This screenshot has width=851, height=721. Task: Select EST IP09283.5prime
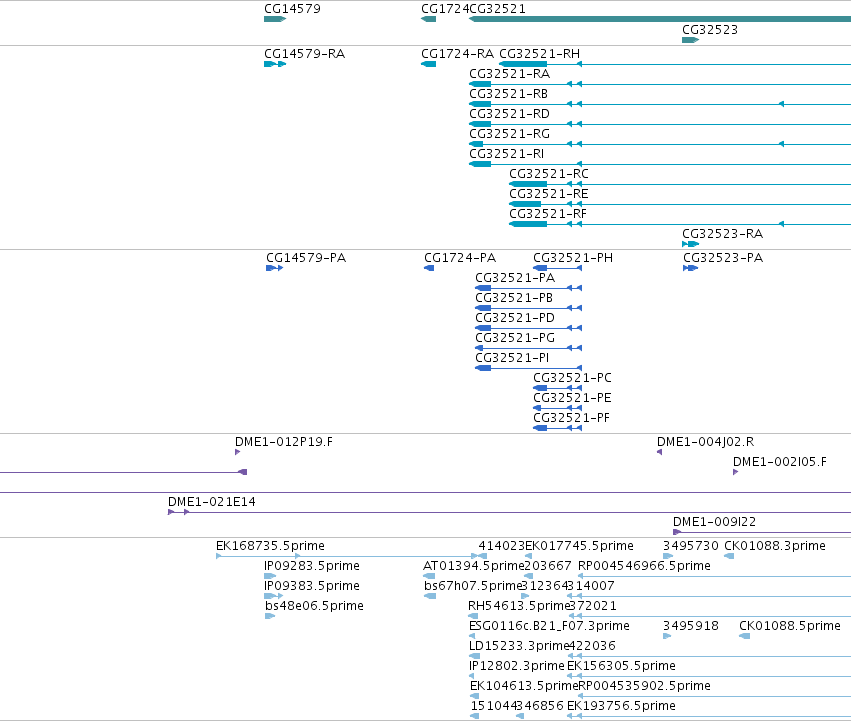(x=312, y=566)
